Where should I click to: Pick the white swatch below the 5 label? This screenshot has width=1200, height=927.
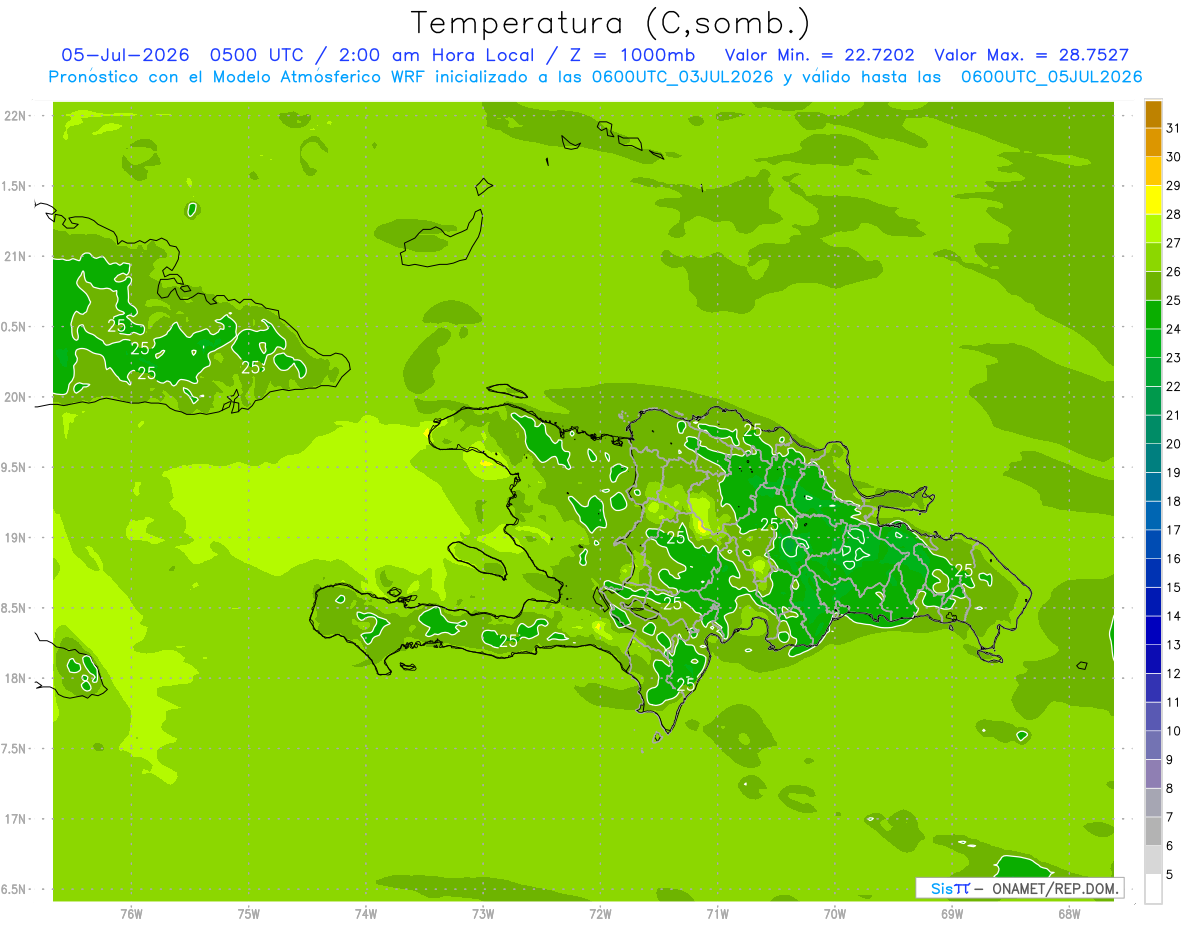pyautogui.click(x=1153, y=888)
